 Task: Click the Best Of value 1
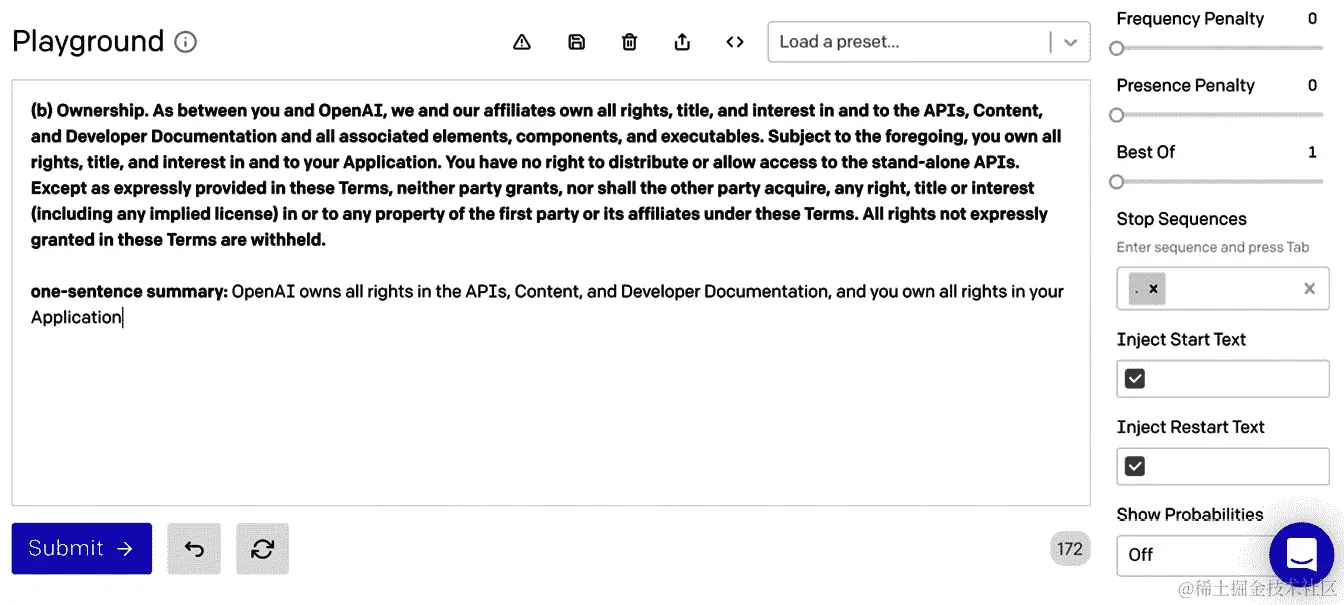(x=1312, y=152)
